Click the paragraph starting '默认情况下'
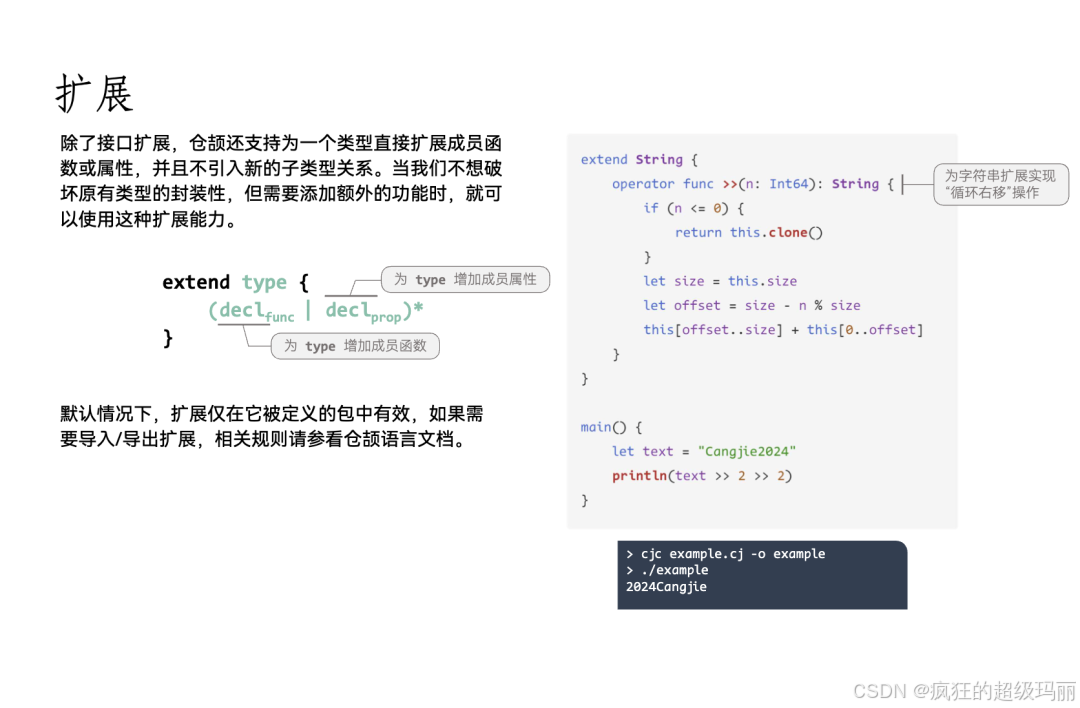1080x708 pixels. coord(271,426)
